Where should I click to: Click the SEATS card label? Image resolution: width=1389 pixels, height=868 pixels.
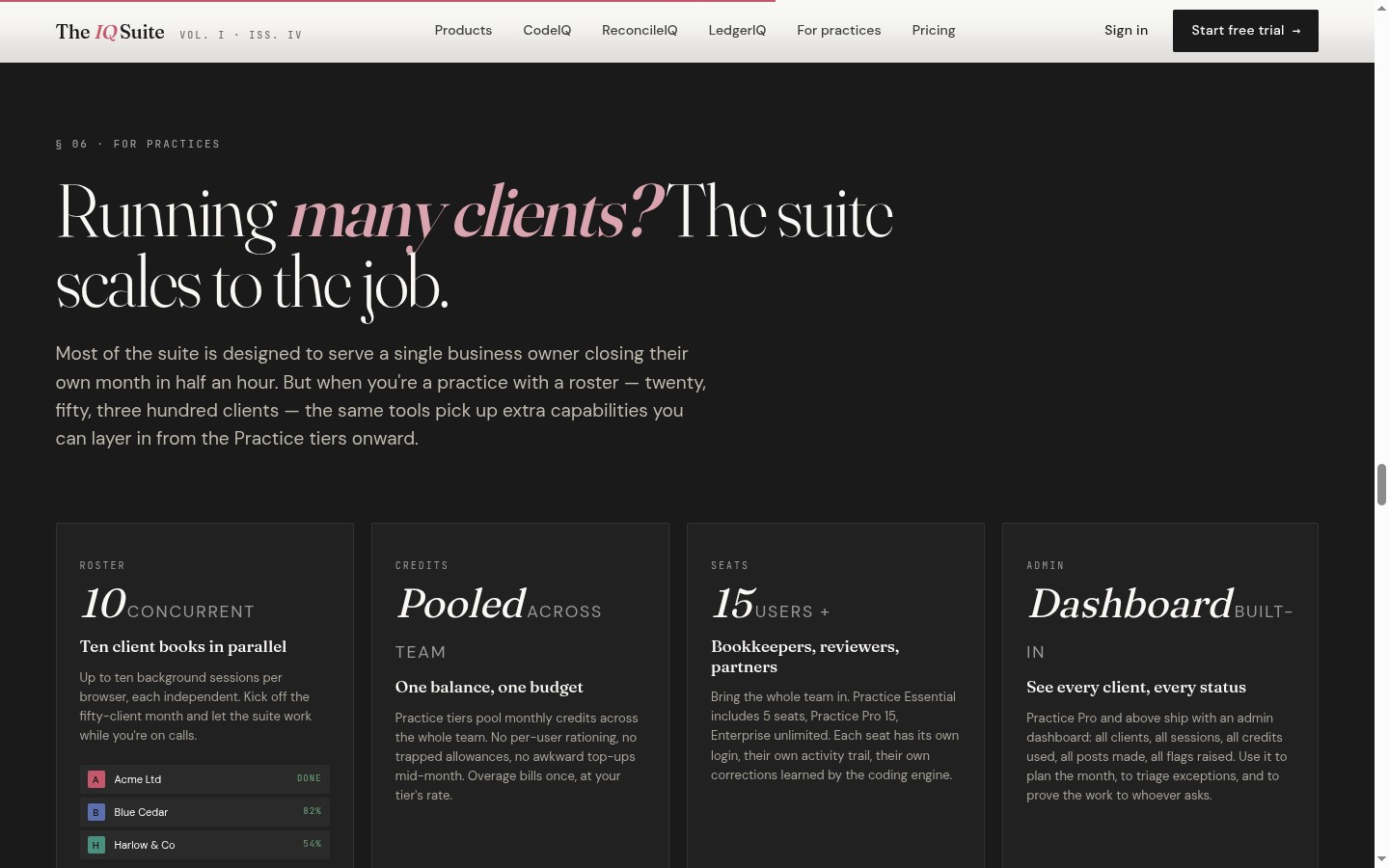(730, 565)
